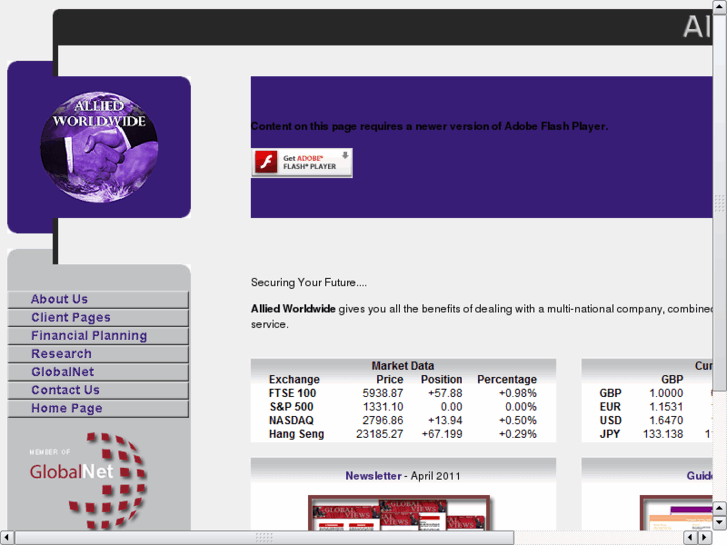Click the FTSE price value 5938.87
Image resolution: width=727 pixels, height=545 pixels.
coord(383,393)
